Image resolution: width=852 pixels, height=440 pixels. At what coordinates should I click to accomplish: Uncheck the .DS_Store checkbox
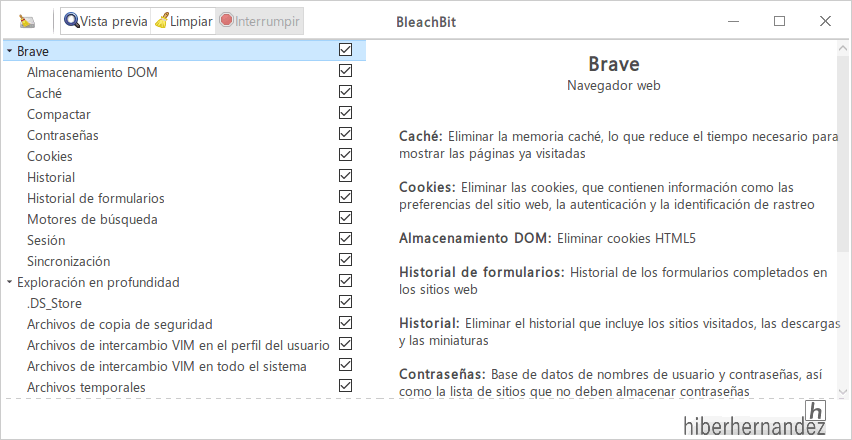coord(345,301)
